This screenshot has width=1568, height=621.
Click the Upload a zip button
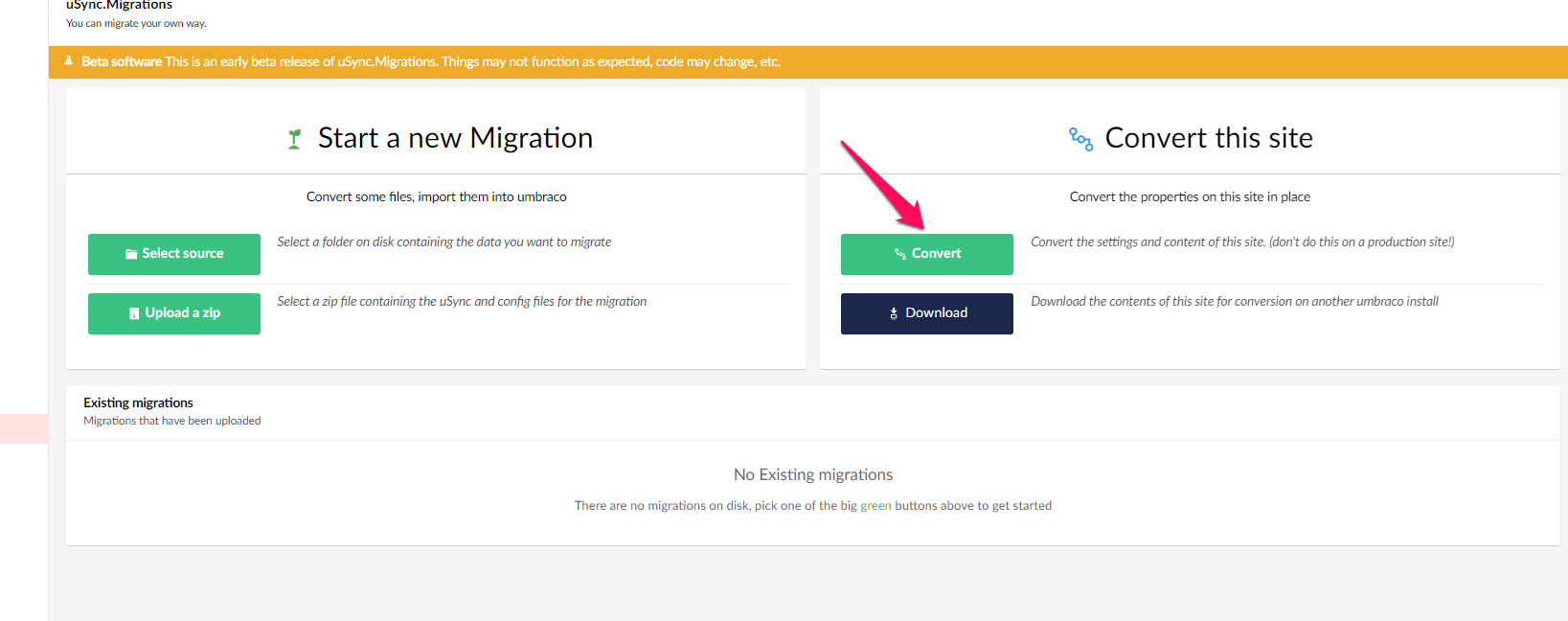[174, 313]
